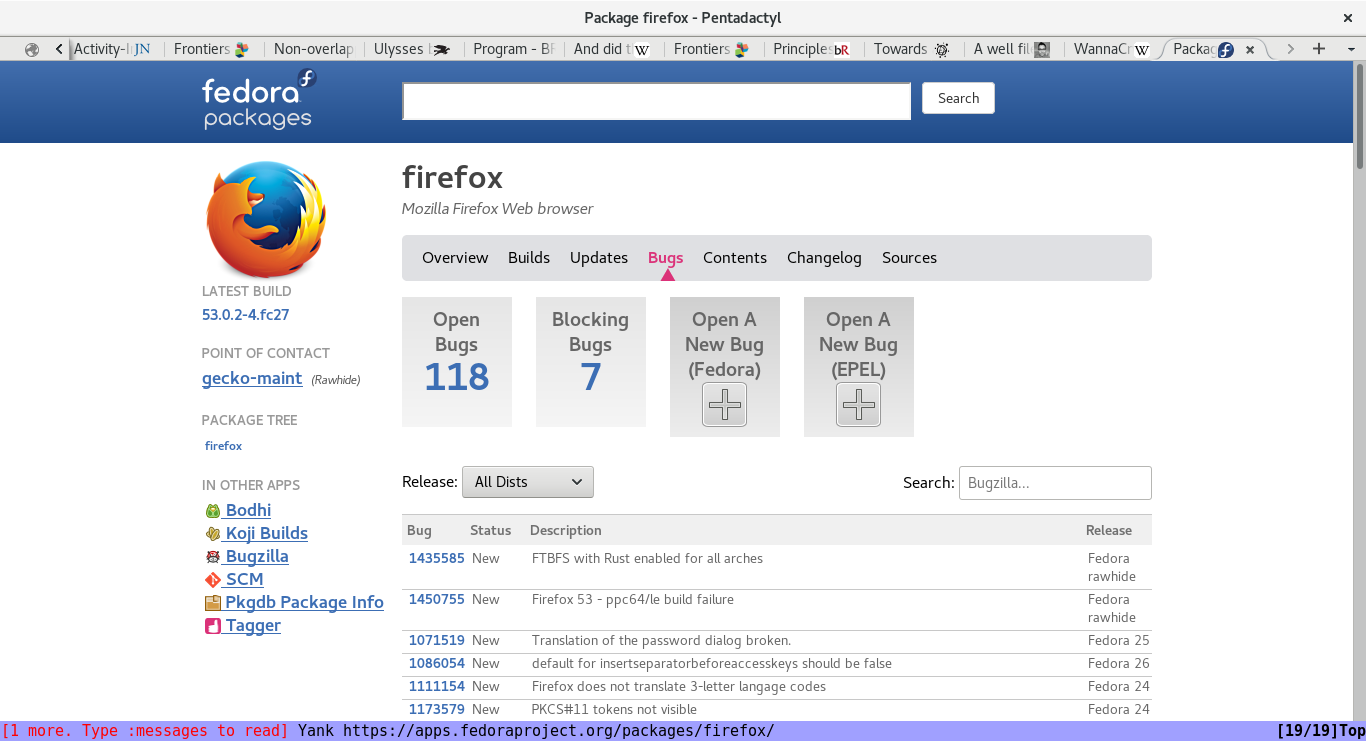Open the Changelog tab

point(824,258)
